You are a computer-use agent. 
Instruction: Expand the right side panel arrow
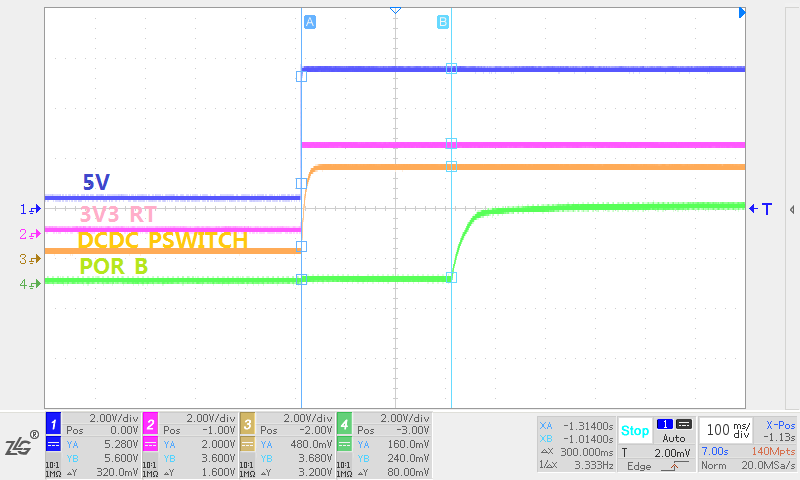792,210
